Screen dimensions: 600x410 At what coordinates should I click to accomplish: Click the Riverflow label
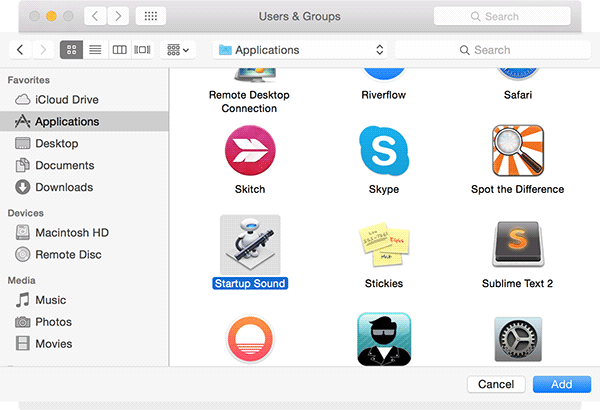[384, 95]
